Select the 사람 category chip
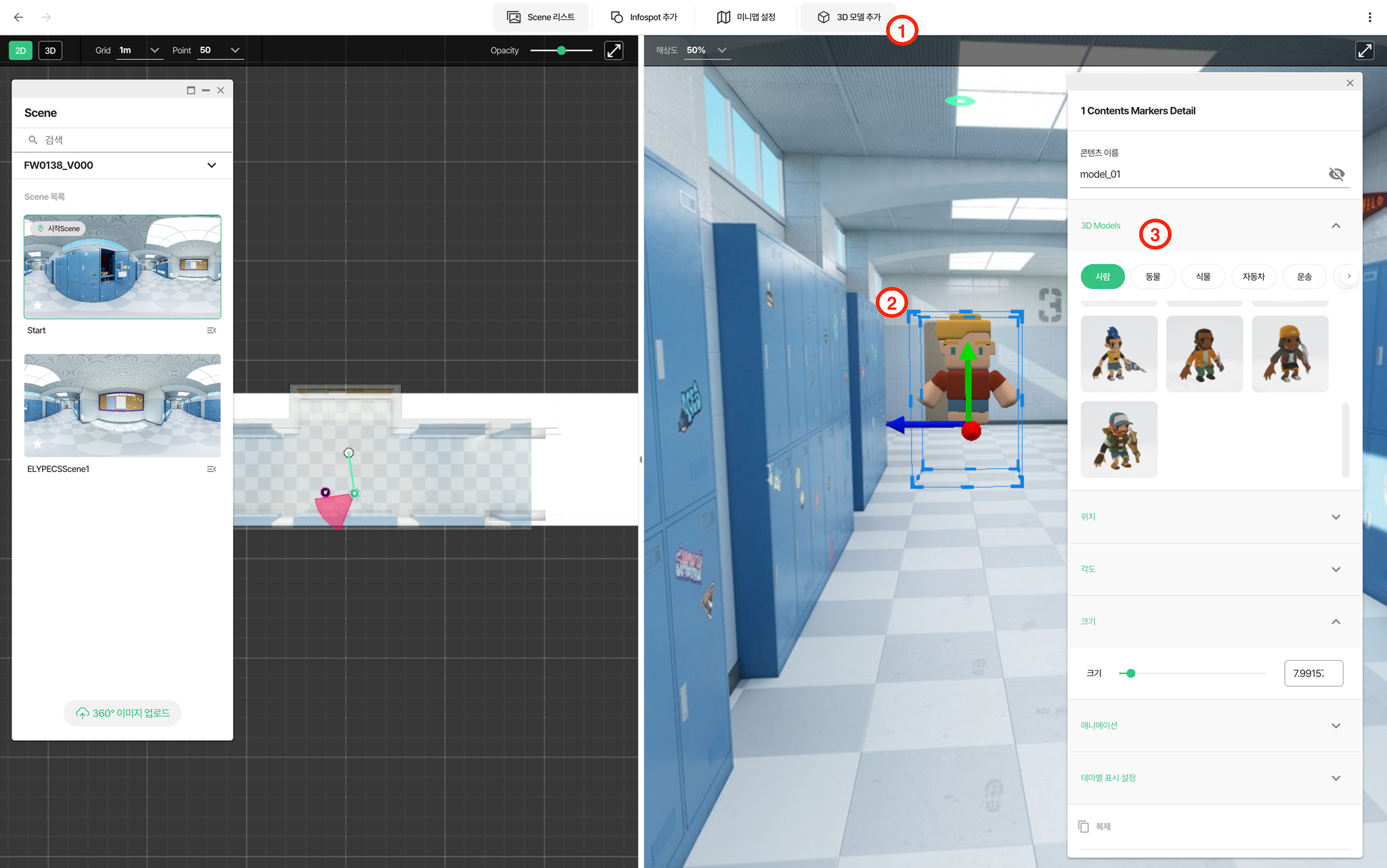 tap(1103, 276)
